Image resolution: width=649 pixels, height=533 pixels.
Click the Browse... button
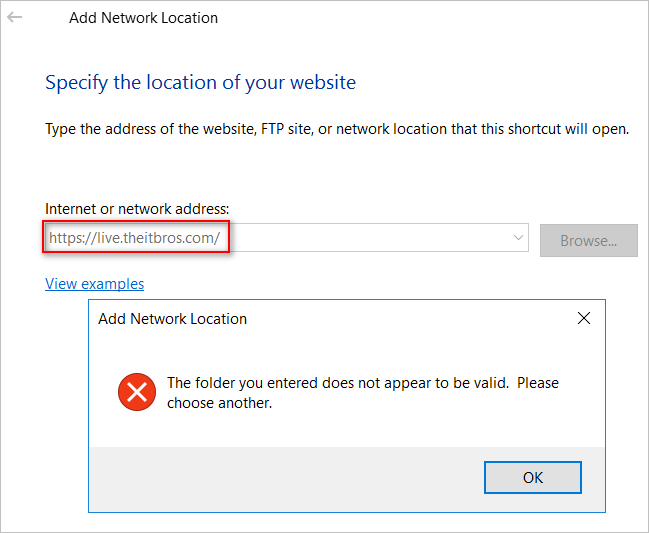(589, 240)
